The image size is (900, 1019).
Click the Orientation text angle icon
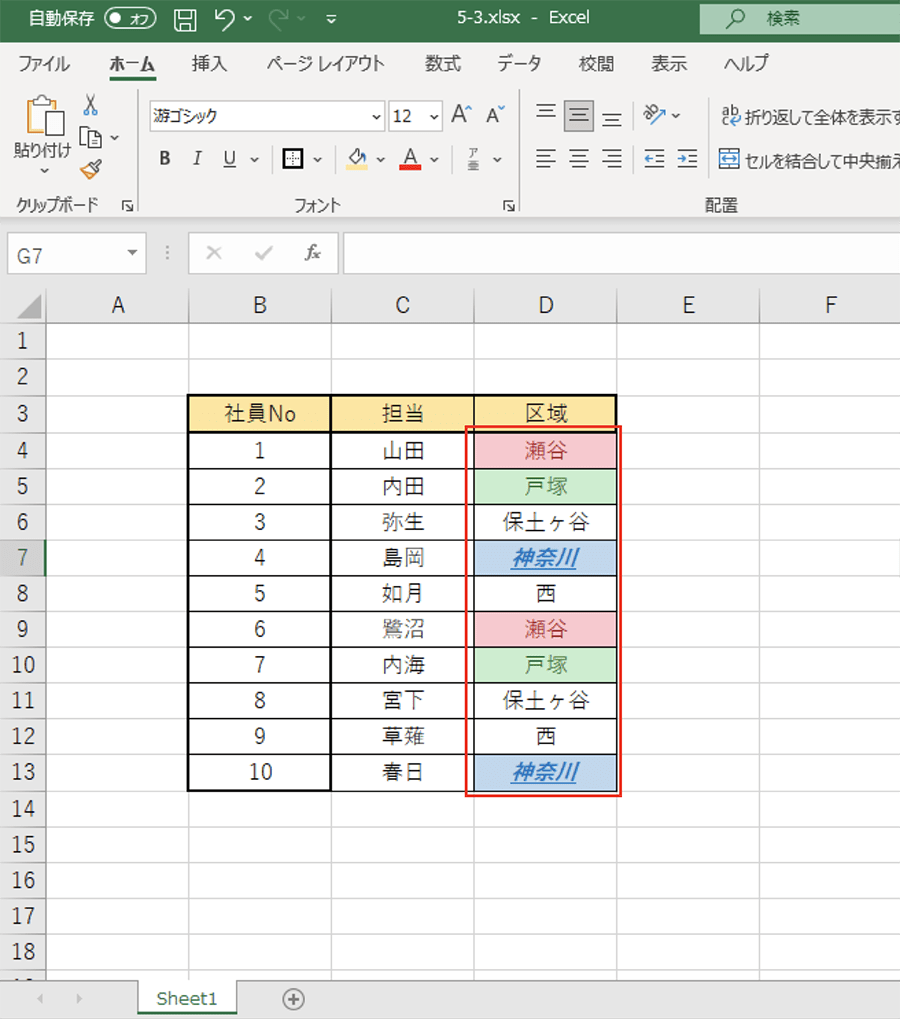pyautogui.click(x=654, y=114)
